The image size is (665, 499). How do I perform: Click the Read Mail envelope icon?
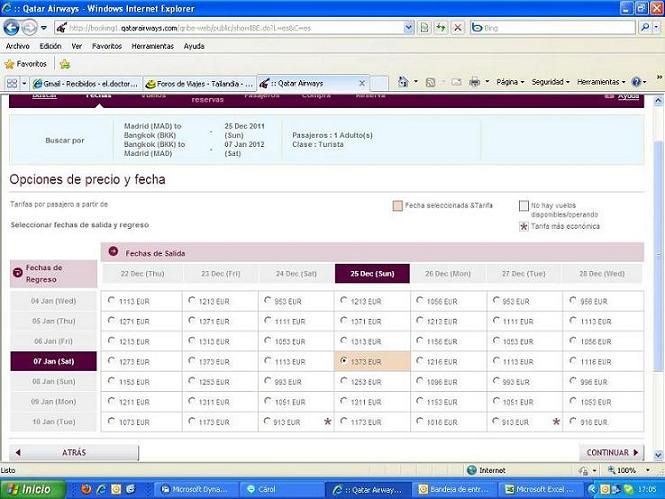[x=456, y=82]
